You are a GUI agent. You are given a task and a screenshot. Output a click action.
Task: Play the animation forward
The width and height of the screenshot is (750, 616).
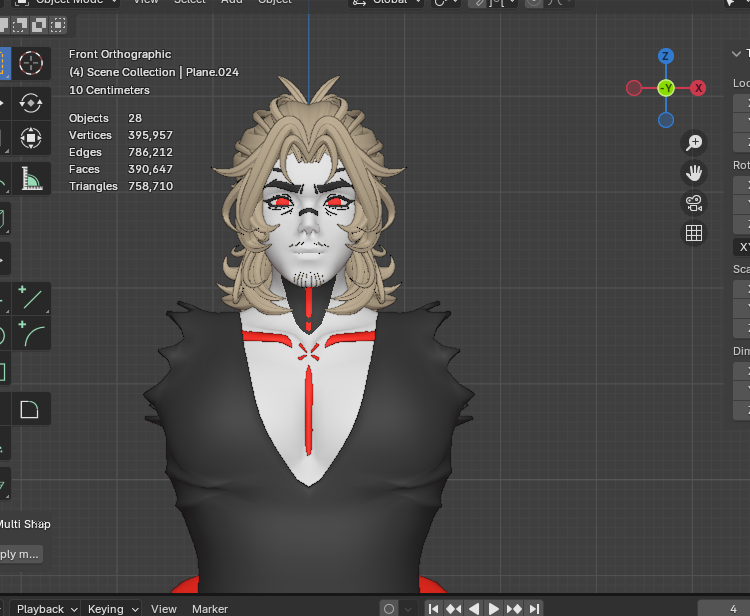[x=494, y=609]
